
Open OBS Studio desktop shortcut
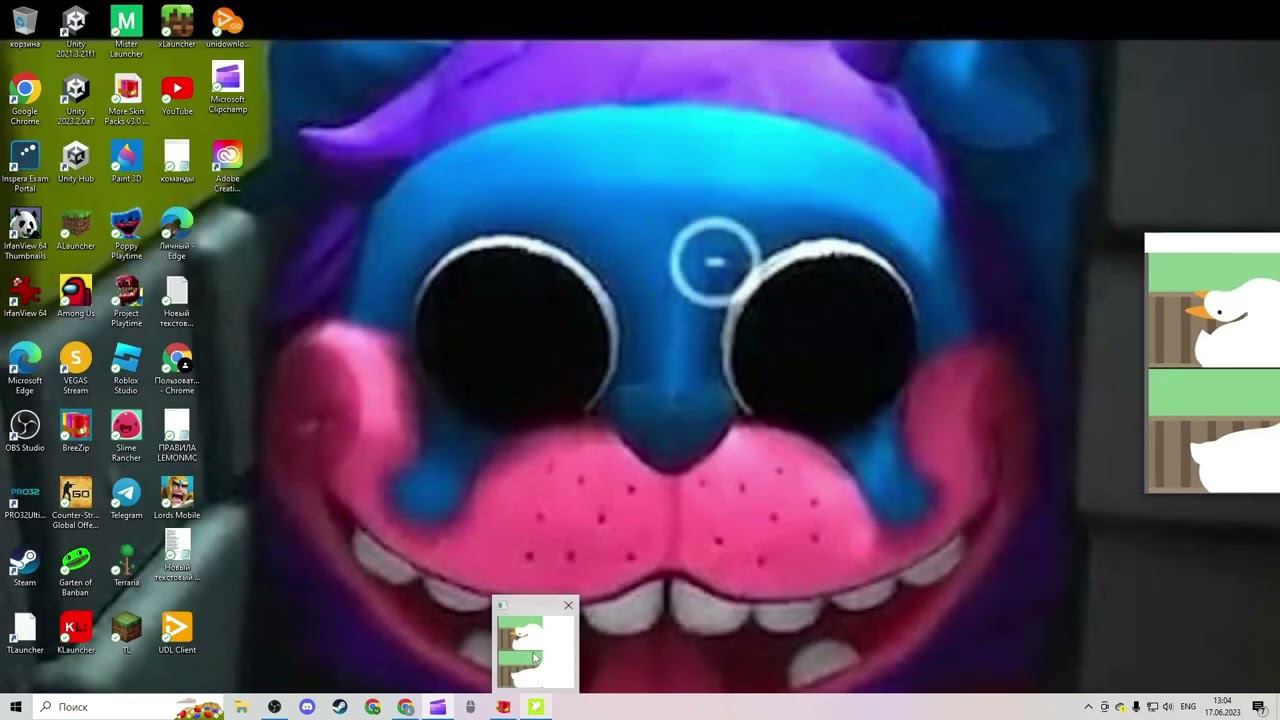[25, 431]
